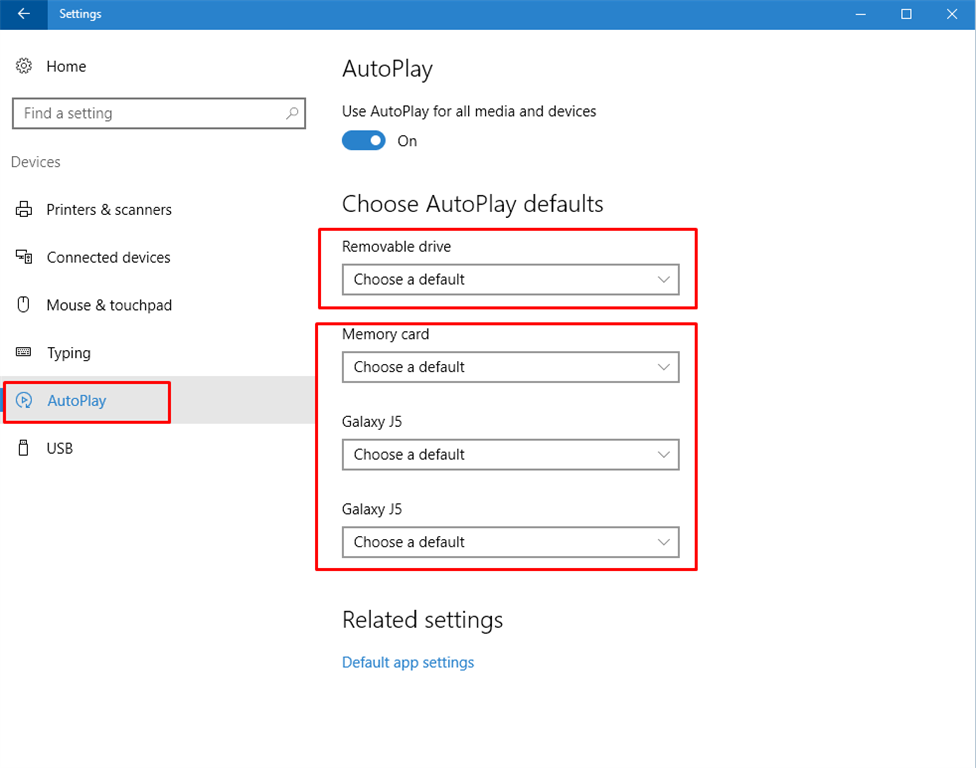This screenshot has width=976, height=768.
Task: Click the Typing keyboard icon
Action: (24, 353)
